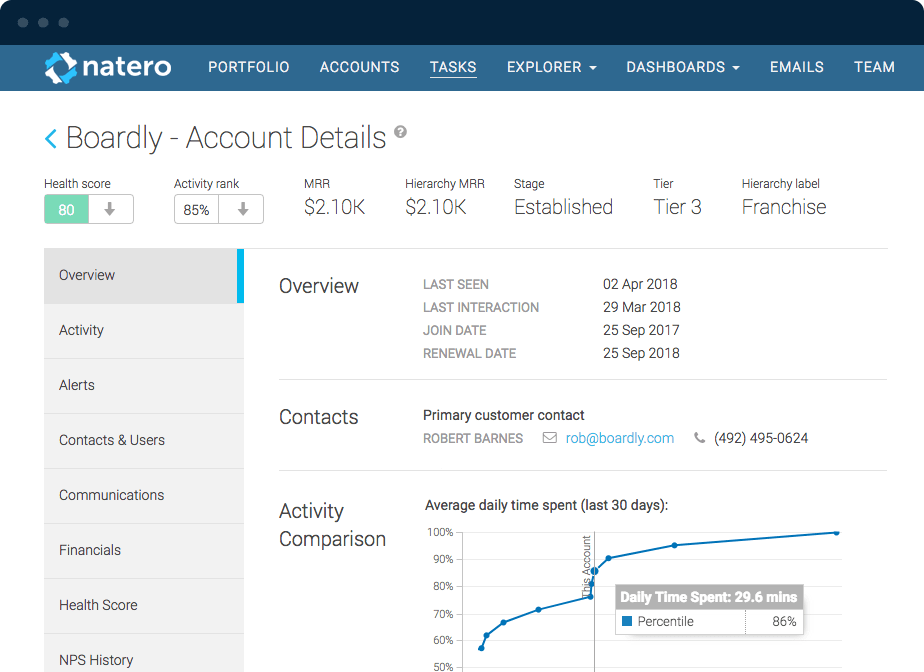Open the Dashboards dropdown menu
Viewport: 924px width, 672px height.
682,67
